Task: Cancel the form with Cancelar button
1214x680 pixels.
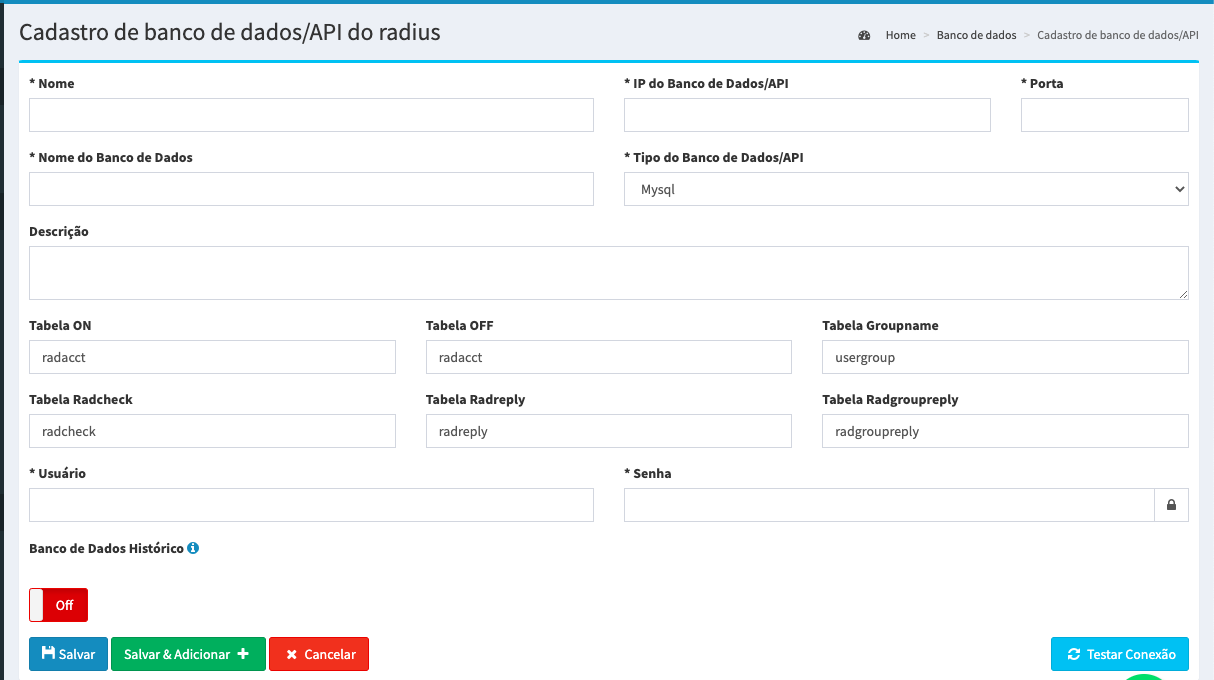Action: tap(319, 654)
